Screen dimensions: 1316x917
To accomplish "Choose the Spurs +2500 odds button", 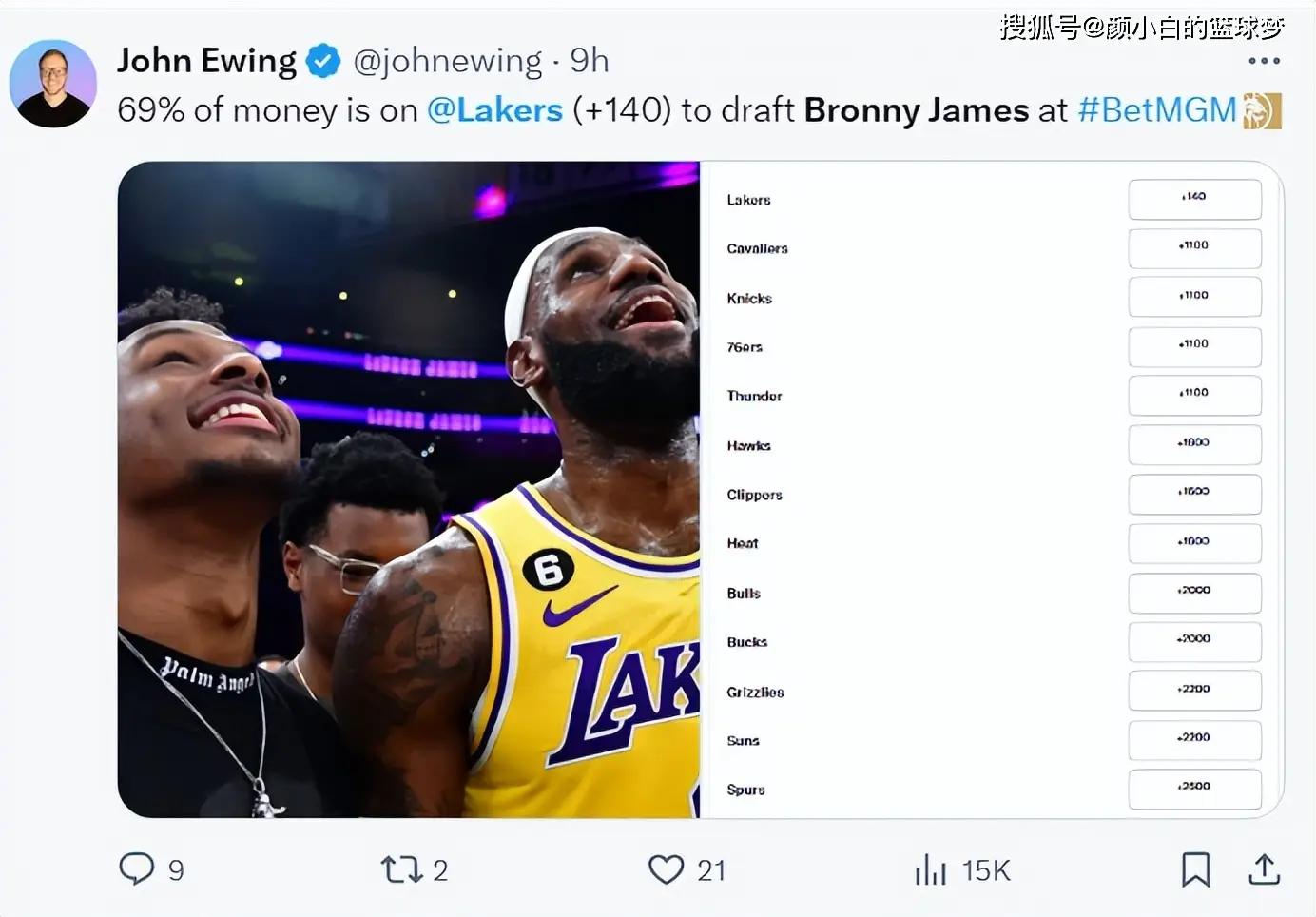I will coord(1194,789).
